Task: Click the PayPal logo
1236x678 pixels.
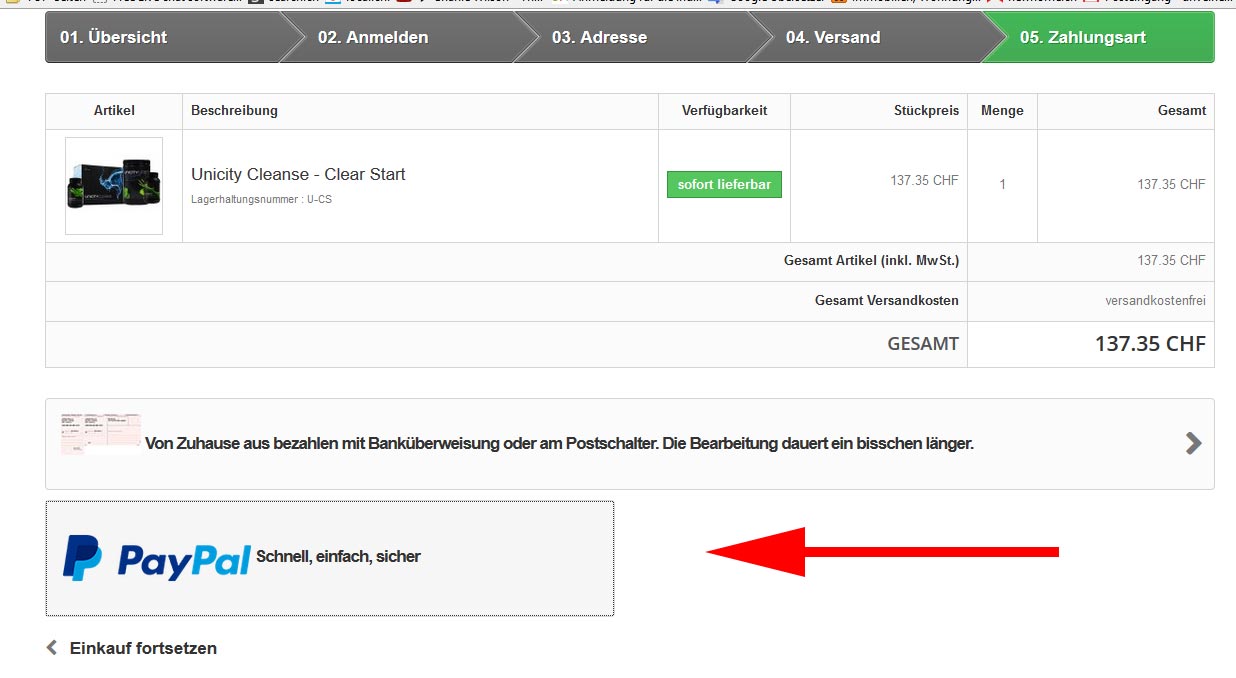Action: click(x=156, y=557)
